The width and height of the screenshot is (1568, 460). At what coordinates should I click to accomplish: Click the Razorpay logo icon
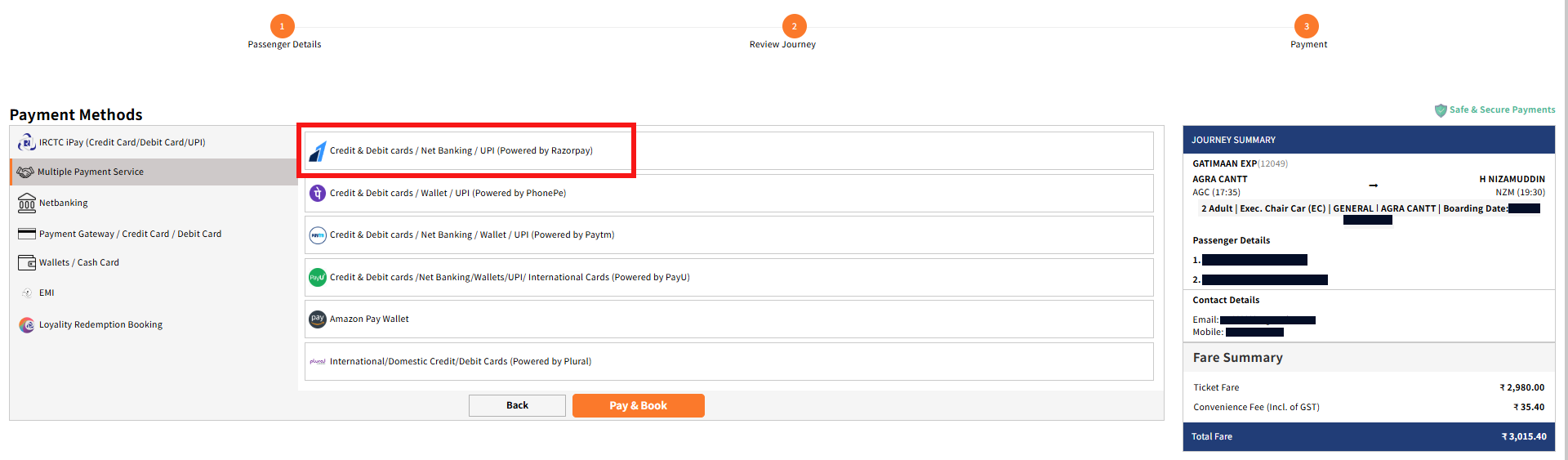click(318, 151)
